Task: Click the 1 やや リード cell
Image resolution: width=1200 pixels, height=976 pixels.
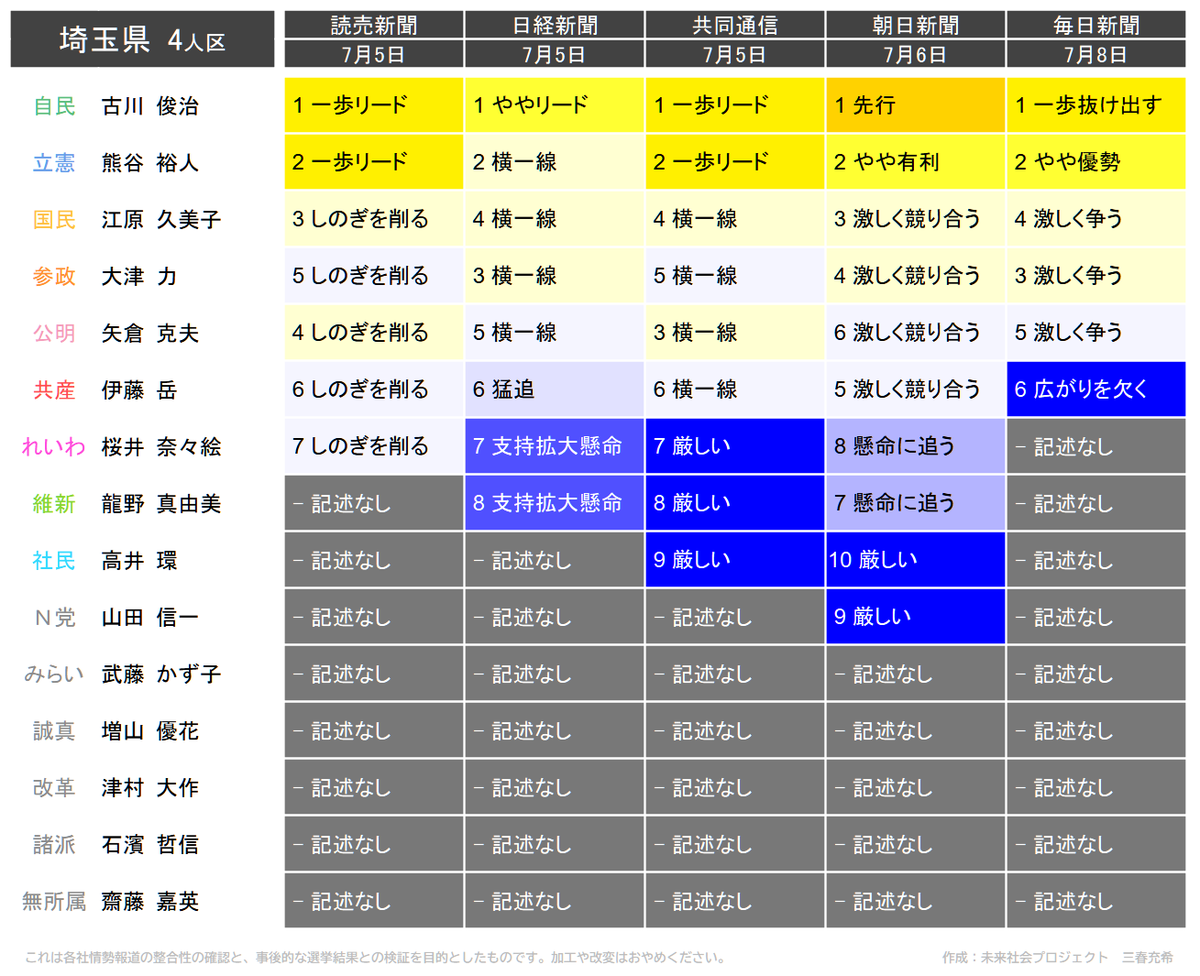Action: coord(555,105)
